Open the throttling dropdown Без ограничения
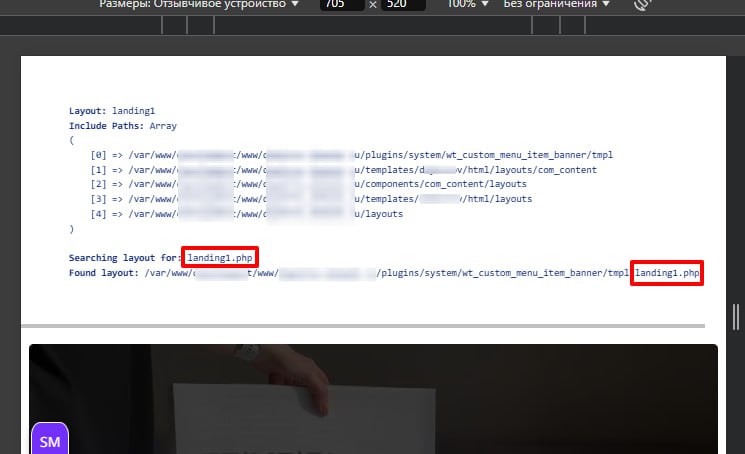 pos(556,4)
